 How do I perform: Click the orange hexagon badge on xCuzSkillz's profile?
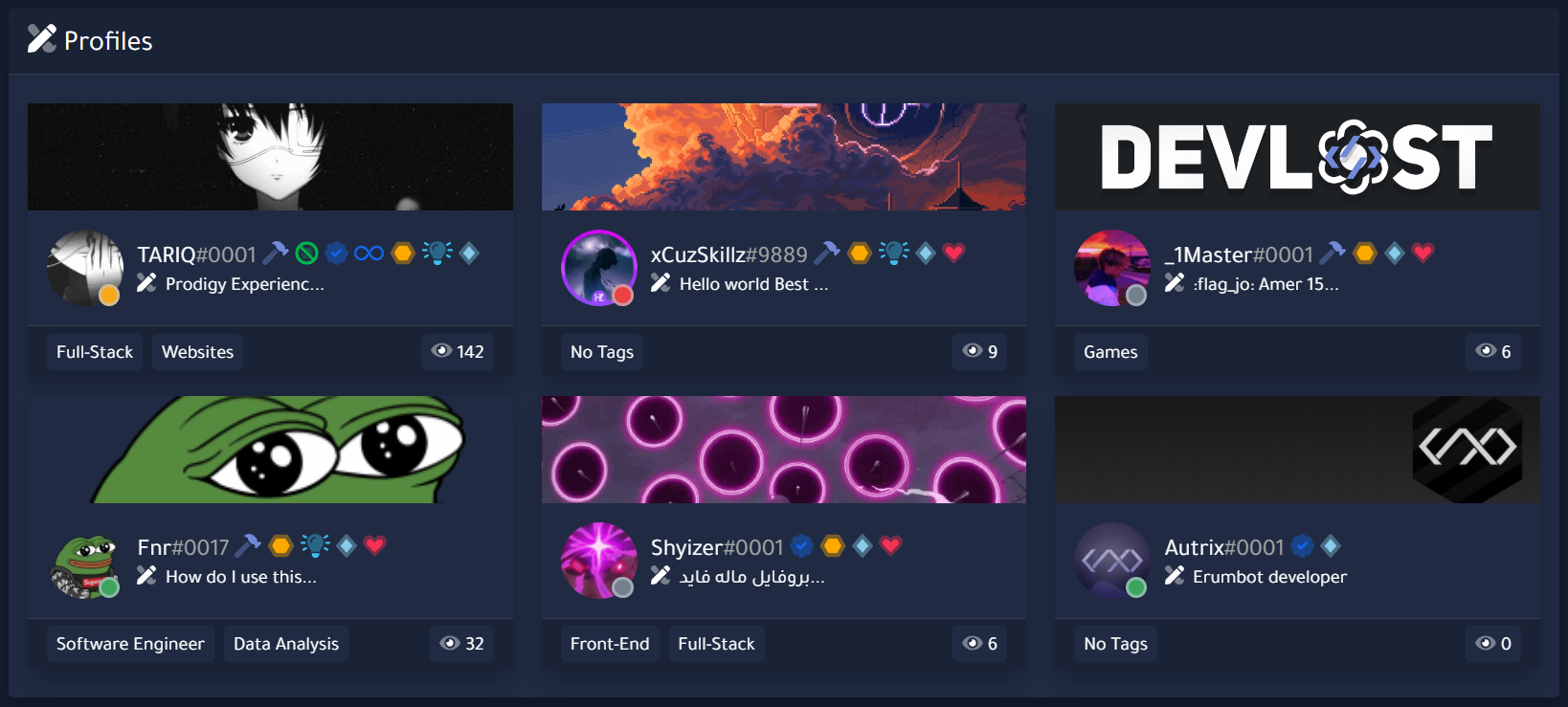[x=860, y=254]
